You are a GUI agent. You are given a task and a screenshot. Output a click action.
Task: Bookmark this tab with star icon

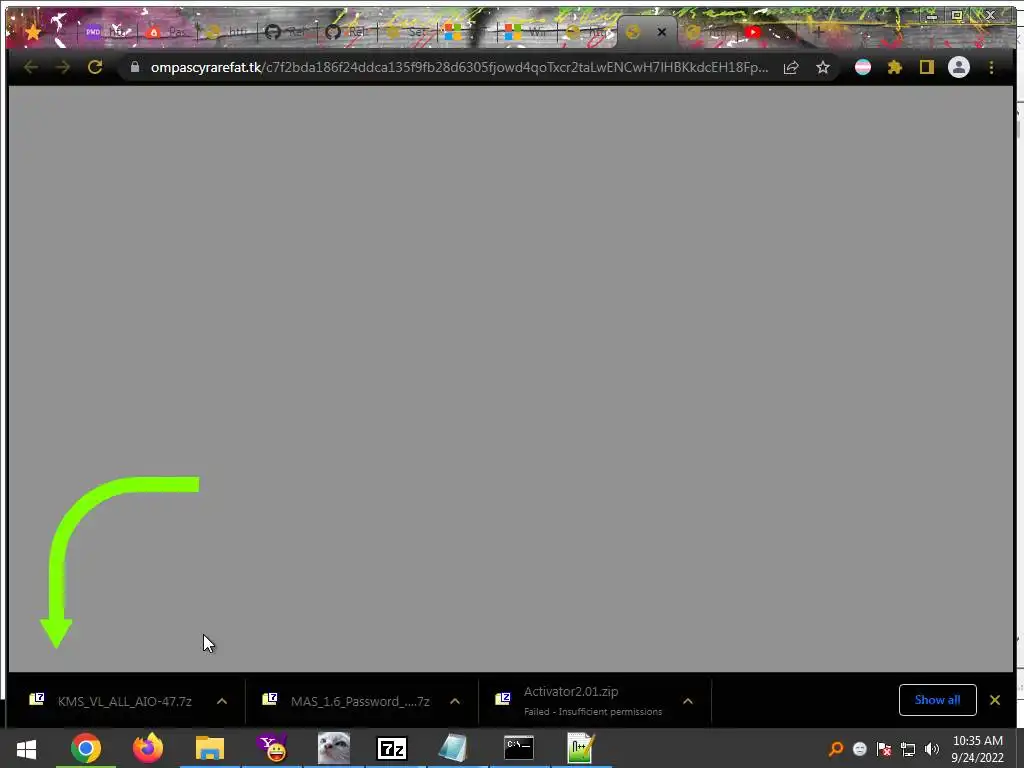pos(823,67)
